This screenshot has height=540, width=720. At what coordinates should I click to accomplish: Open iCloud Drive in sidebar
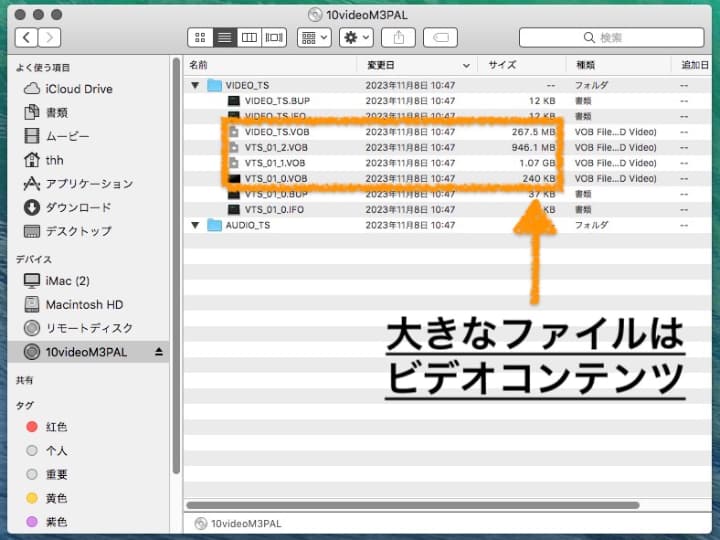coord(78,89)
